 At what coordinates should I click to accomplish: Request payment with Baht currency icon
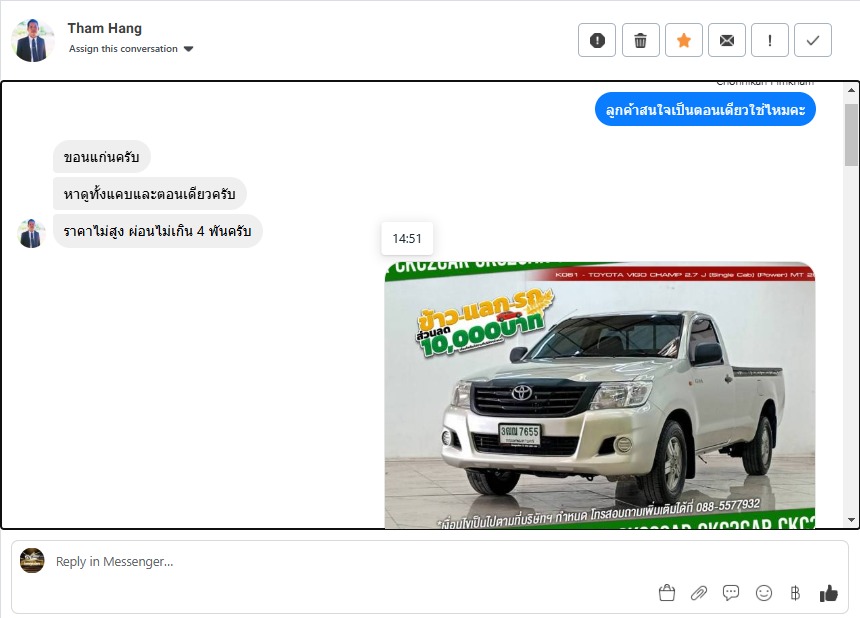pyautogui.click(x=795, y=593)
